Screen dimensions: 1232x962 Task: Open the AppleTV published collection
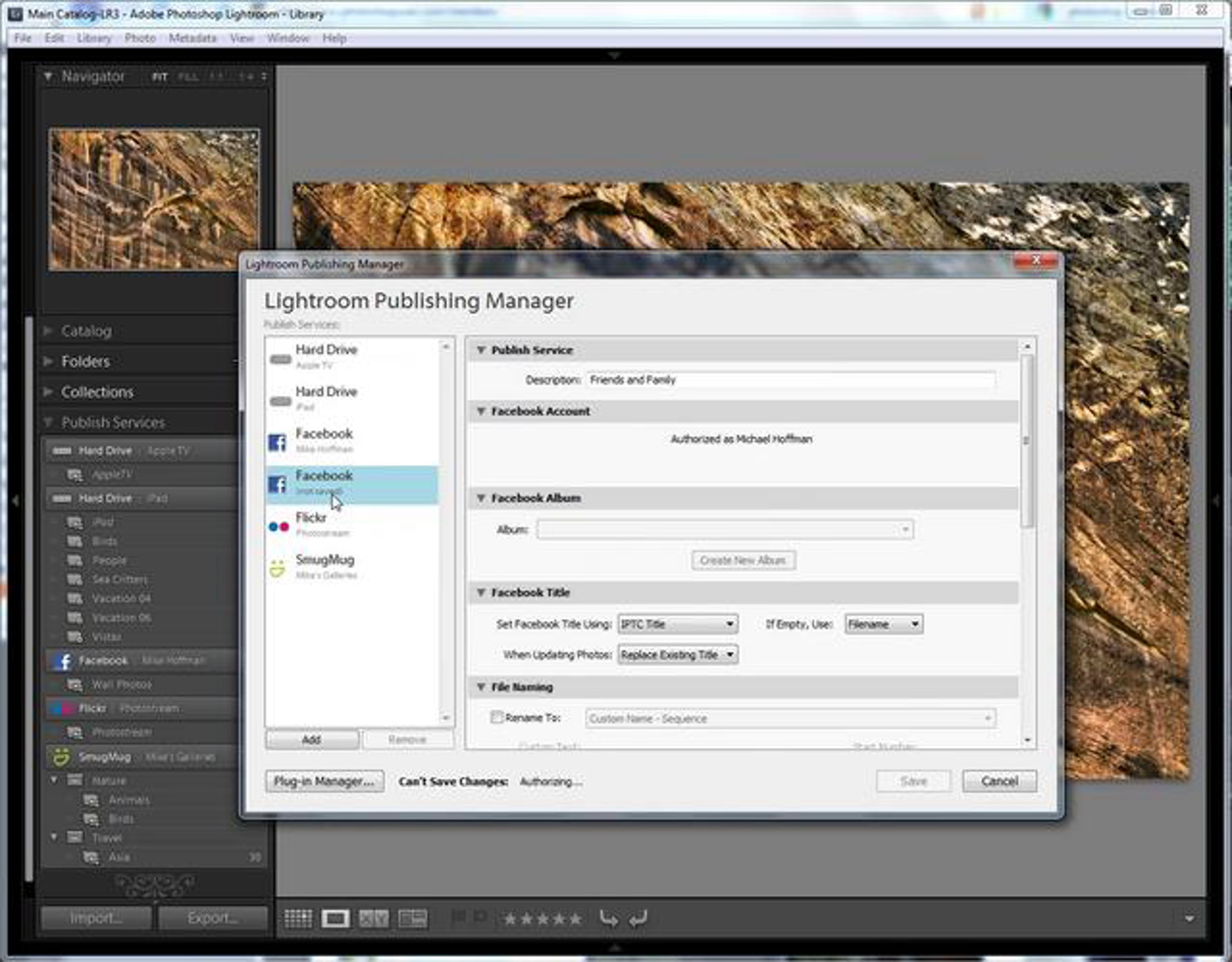pyautogui.click(x=112, y=475)
